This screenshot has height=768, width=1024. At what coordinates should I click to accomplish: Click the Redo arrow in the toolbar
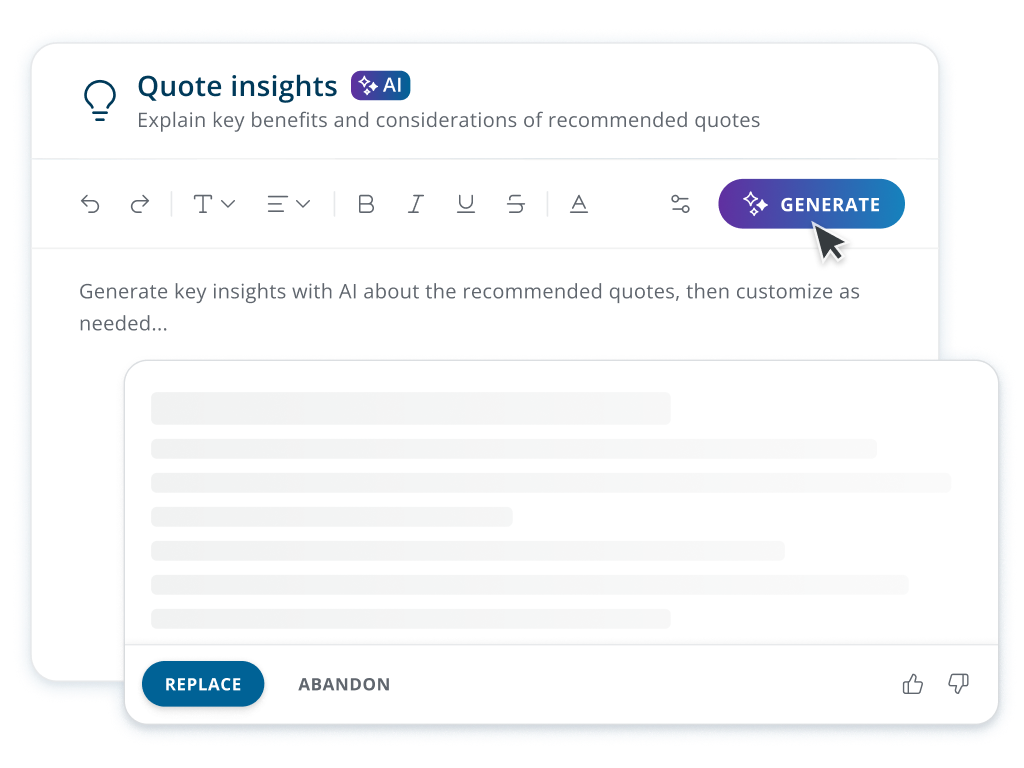click(140, 205)
